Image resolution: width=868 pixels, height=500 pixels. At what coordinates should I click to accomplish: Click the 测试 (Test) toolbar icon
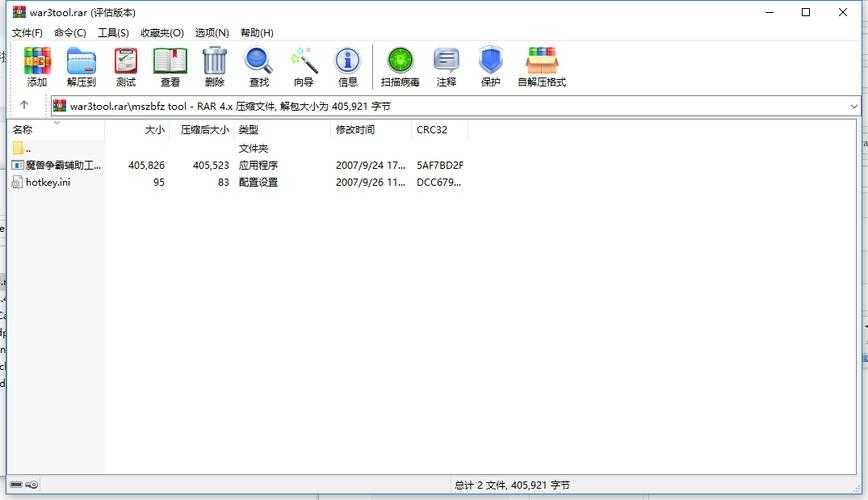(x=126, y=61)
